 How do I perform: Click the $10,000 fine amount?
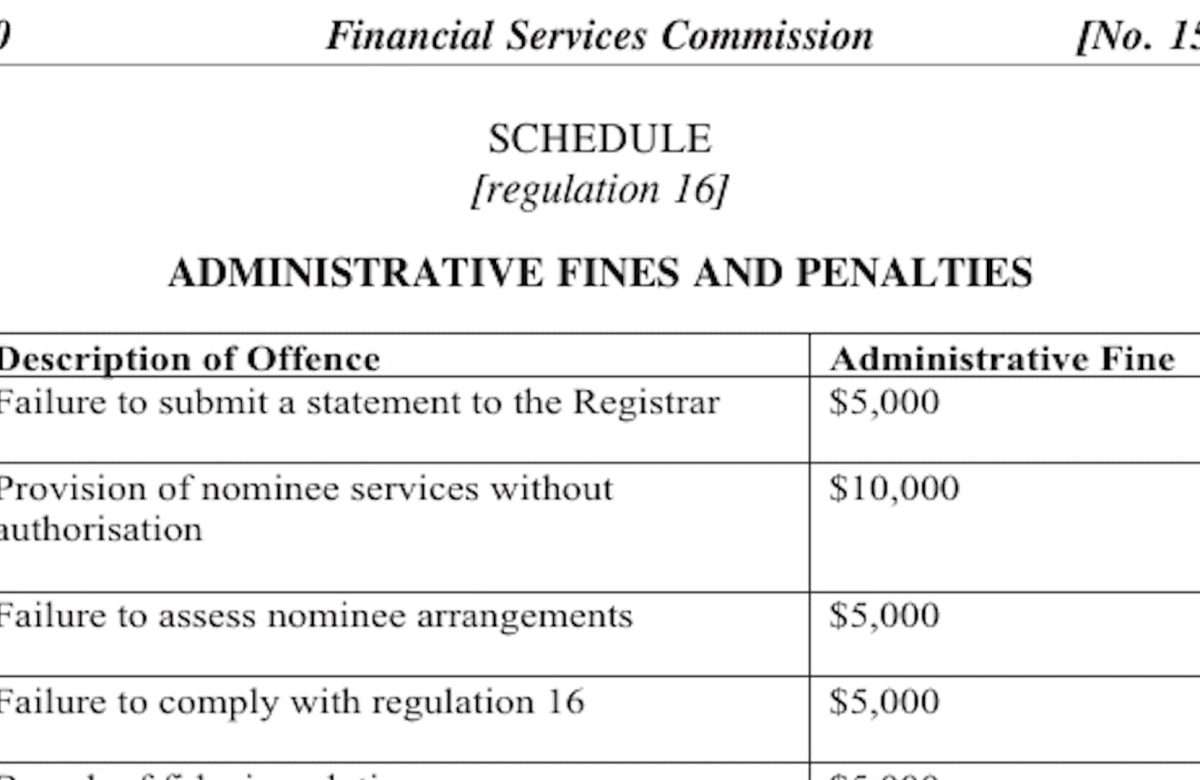(x=894, y=489)
